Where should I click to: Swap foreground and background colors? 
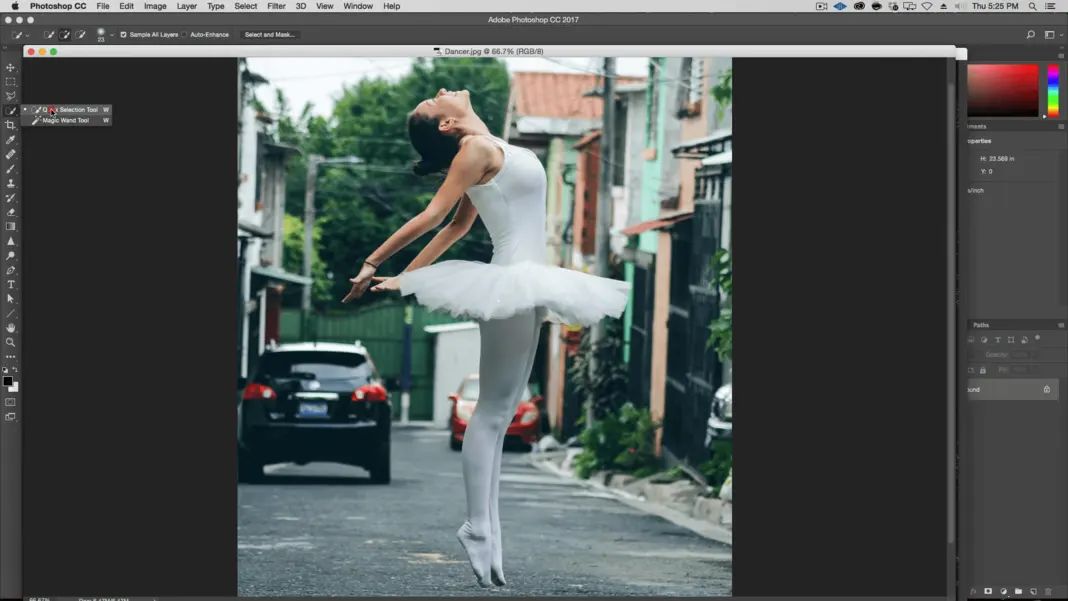click(x=15, y=370)
